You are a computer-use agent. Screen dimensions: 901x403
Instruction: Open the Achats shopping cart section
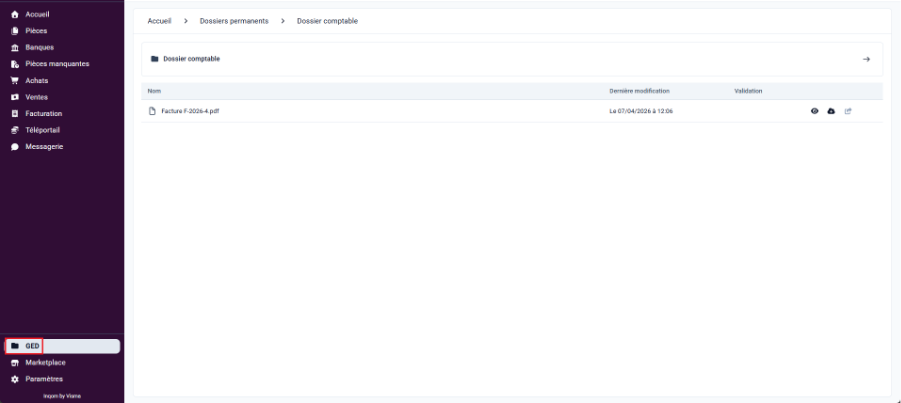(x=15, y=81)
